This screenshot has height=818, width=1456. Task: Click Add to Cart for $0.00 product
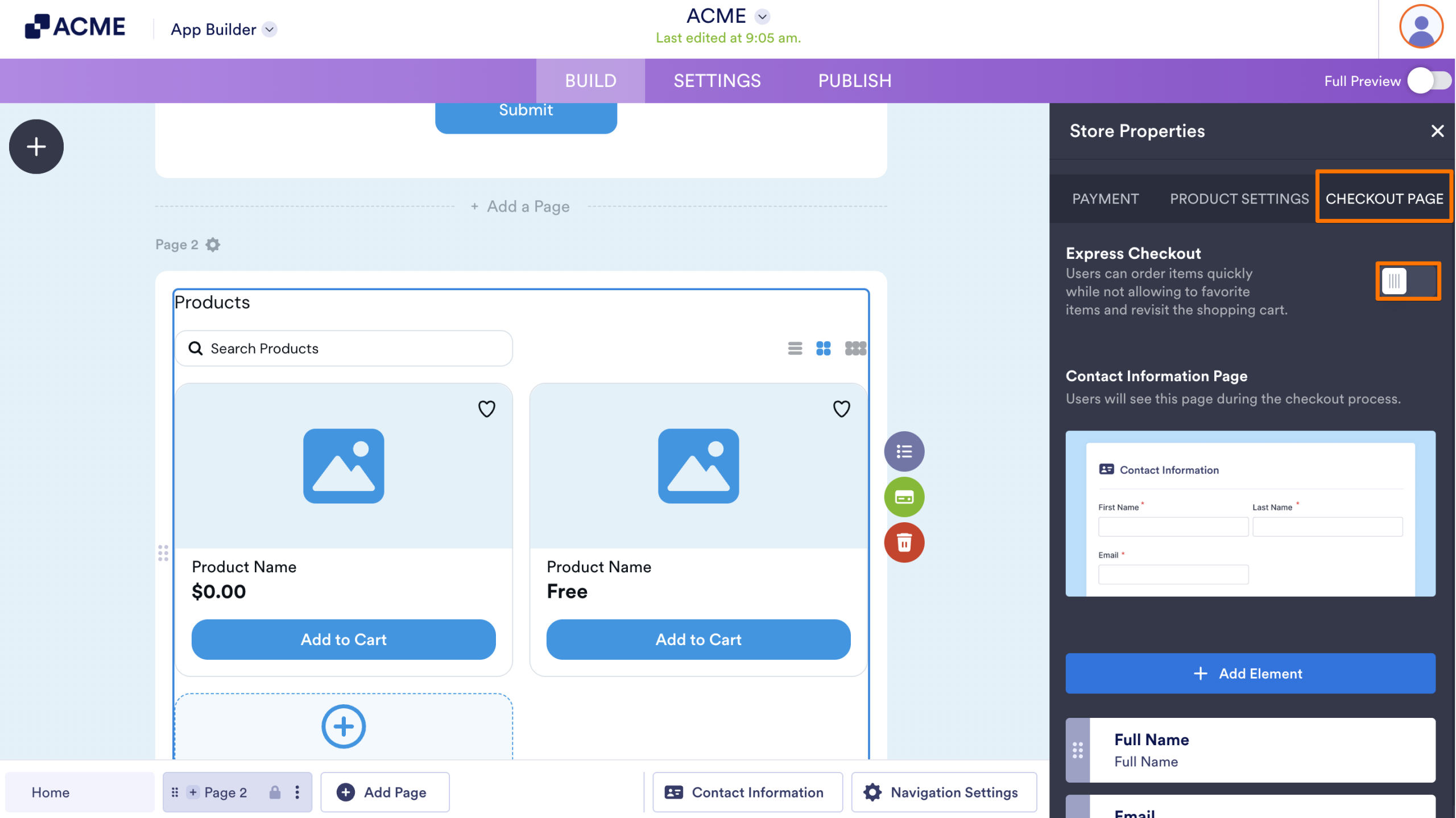(344, 639)
